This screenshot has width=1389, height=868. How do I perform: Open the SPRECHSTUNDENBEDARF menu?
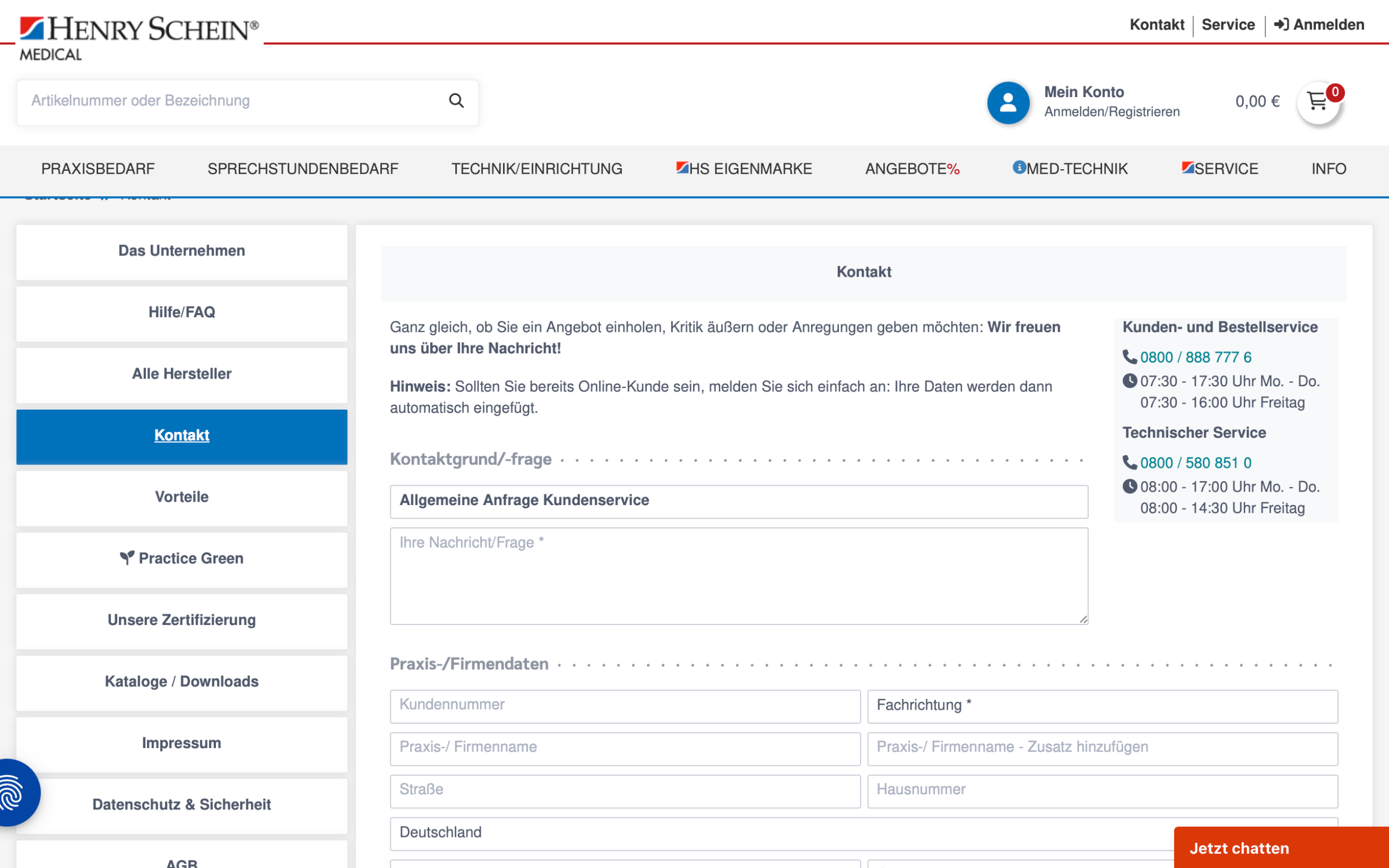point(303,169)
